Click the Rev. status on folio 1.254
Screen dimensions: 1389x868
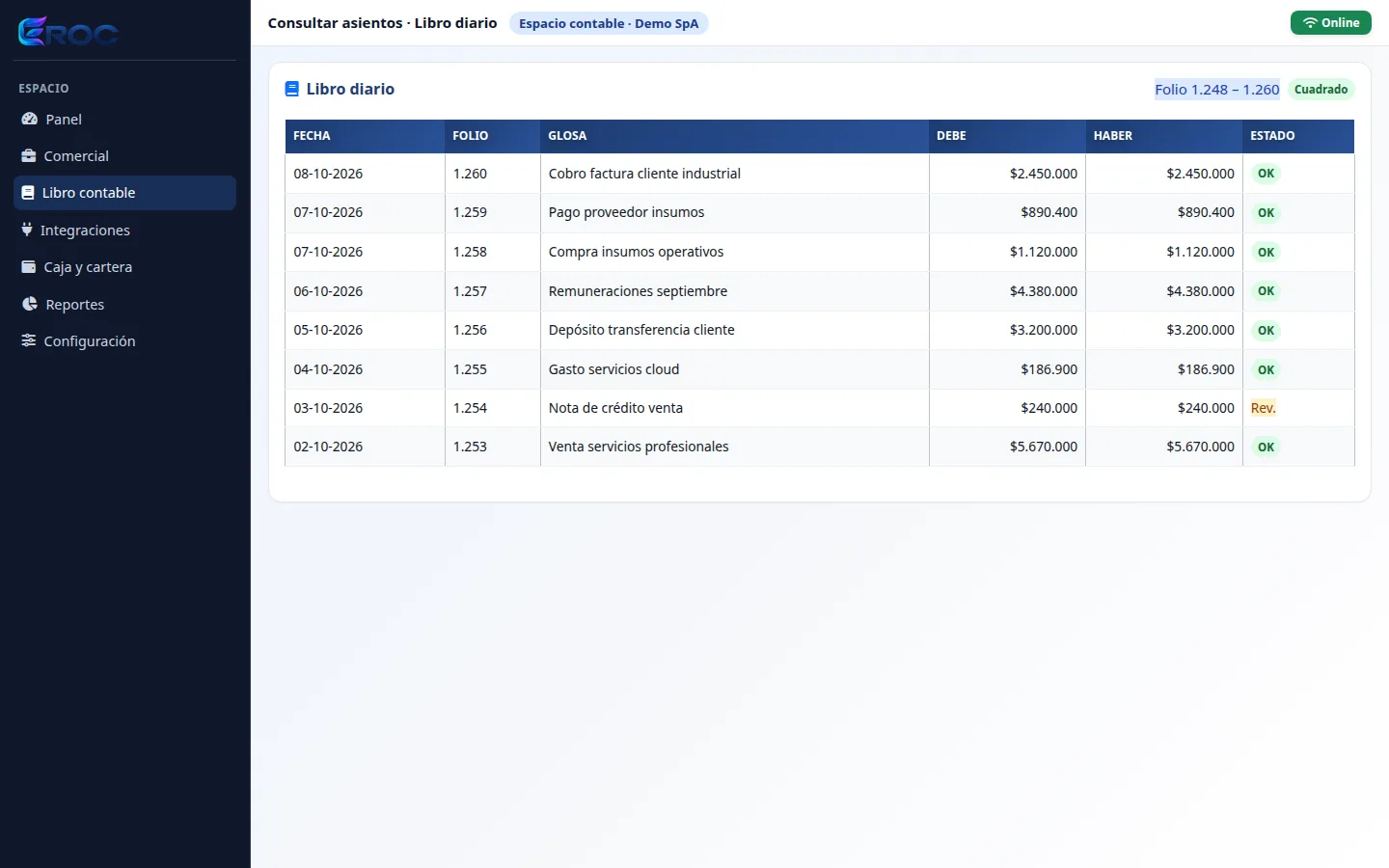pyautogui.click(x=1263, y=408)
